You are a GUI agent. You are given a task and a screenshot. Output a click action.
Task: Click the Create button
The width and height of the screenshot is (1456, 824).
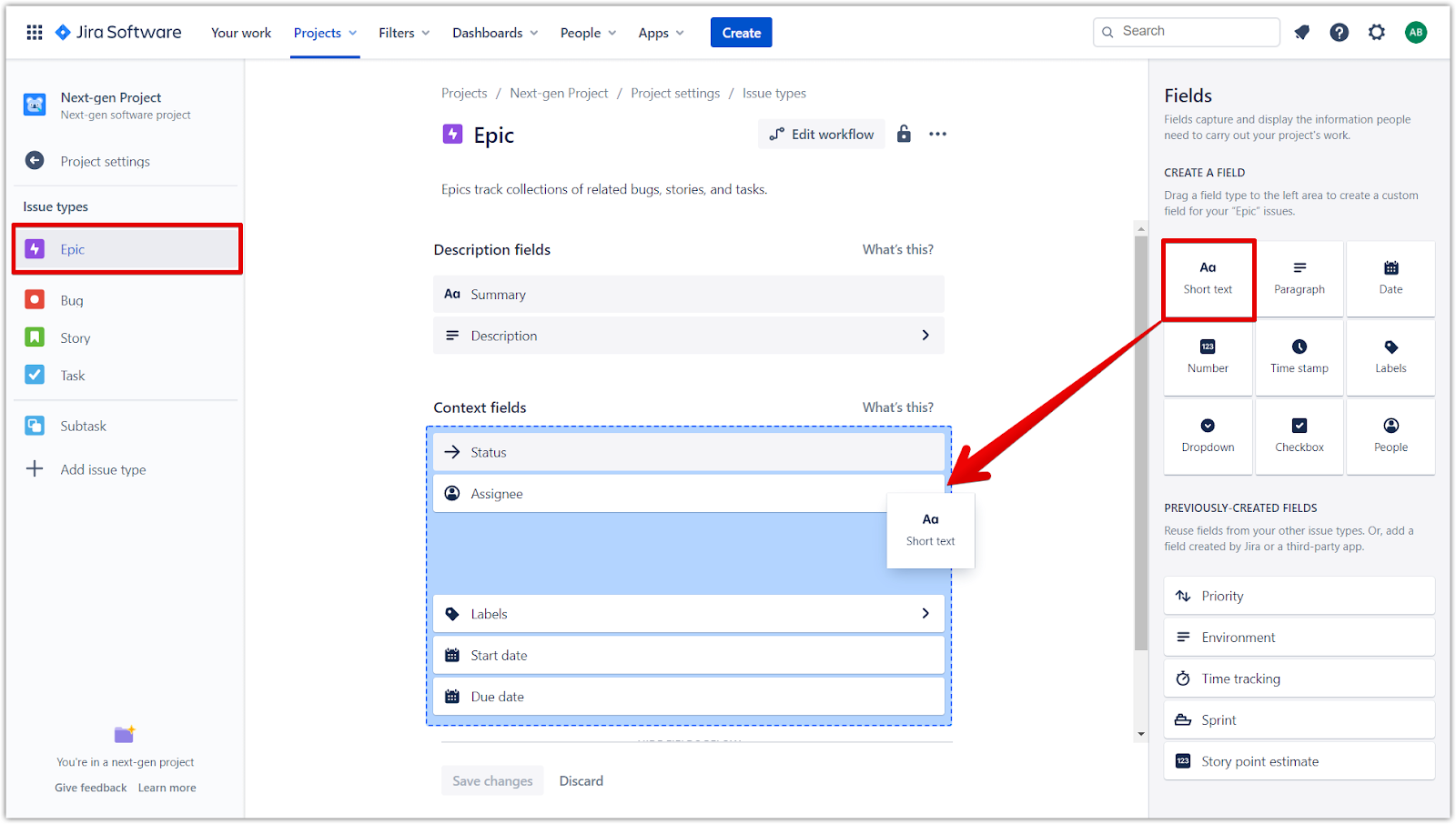[x=742, y=33]
